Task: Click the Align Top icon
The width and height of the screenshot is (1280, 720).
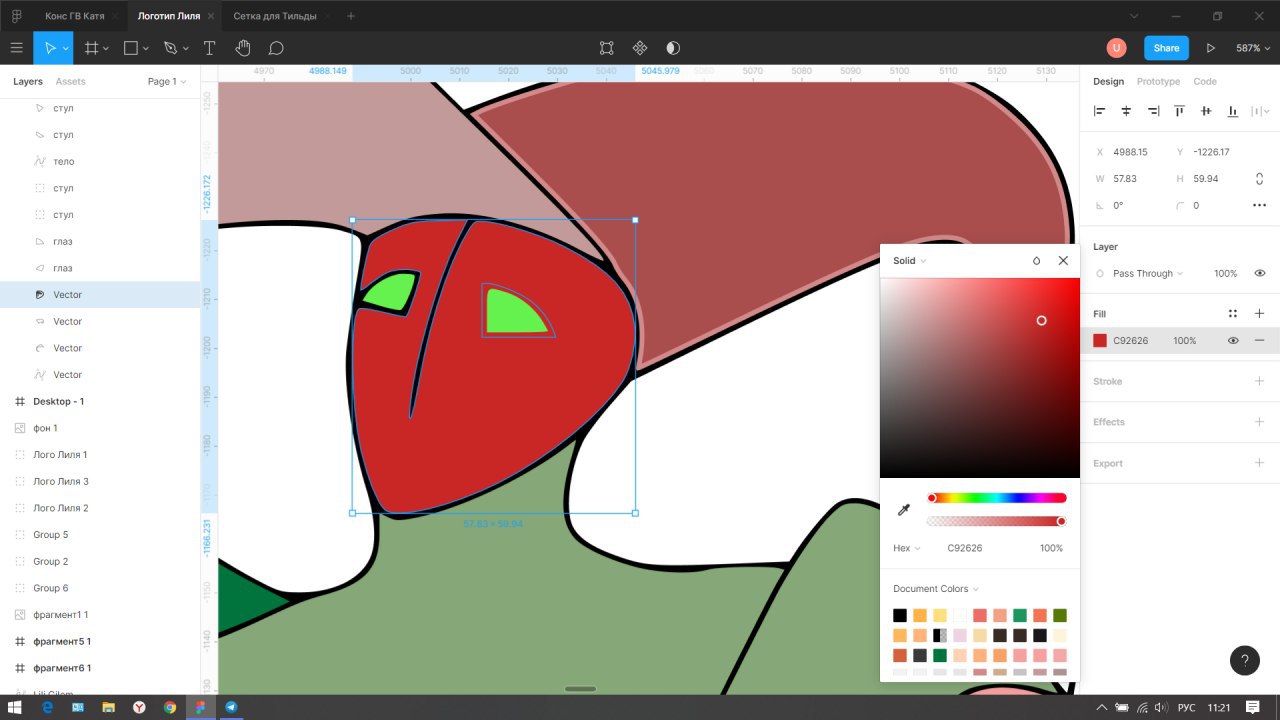Action: 1180,111
